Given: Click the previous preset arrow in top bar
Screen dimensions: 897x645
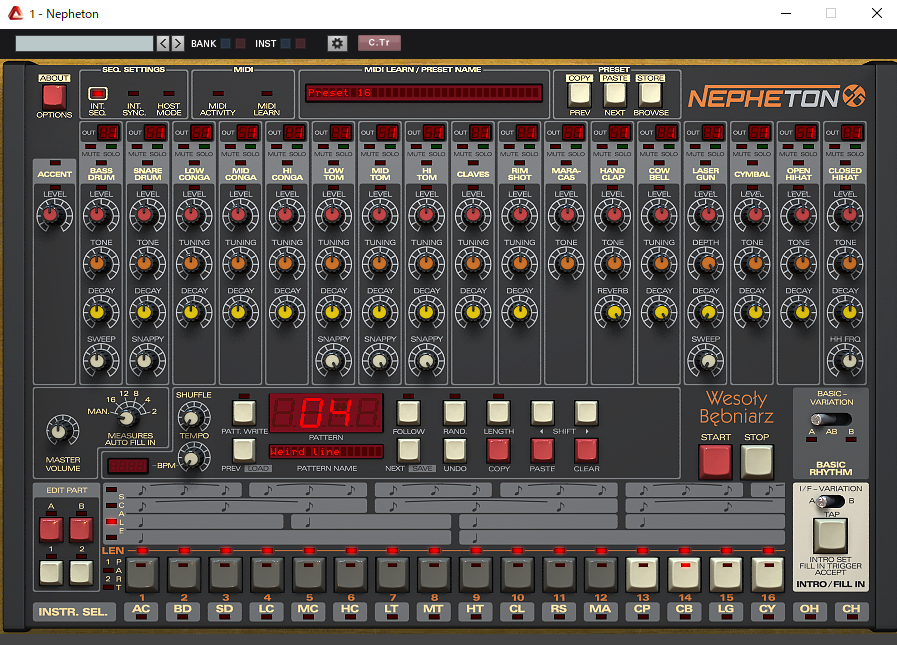Looking at the screenshot, I should pyautogui.click(x=163, y=43).
